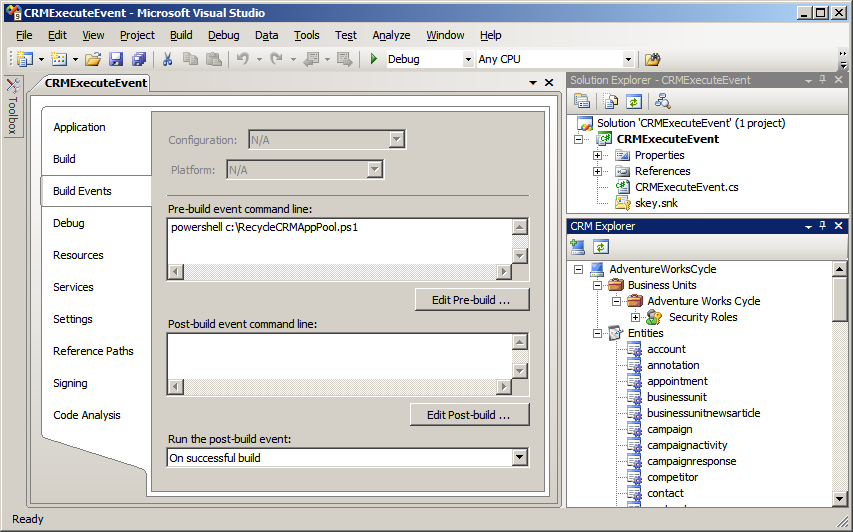Click the Paste clipboard icon
The width and height of the screenshot is (853, 532).
tap(214, 59)
